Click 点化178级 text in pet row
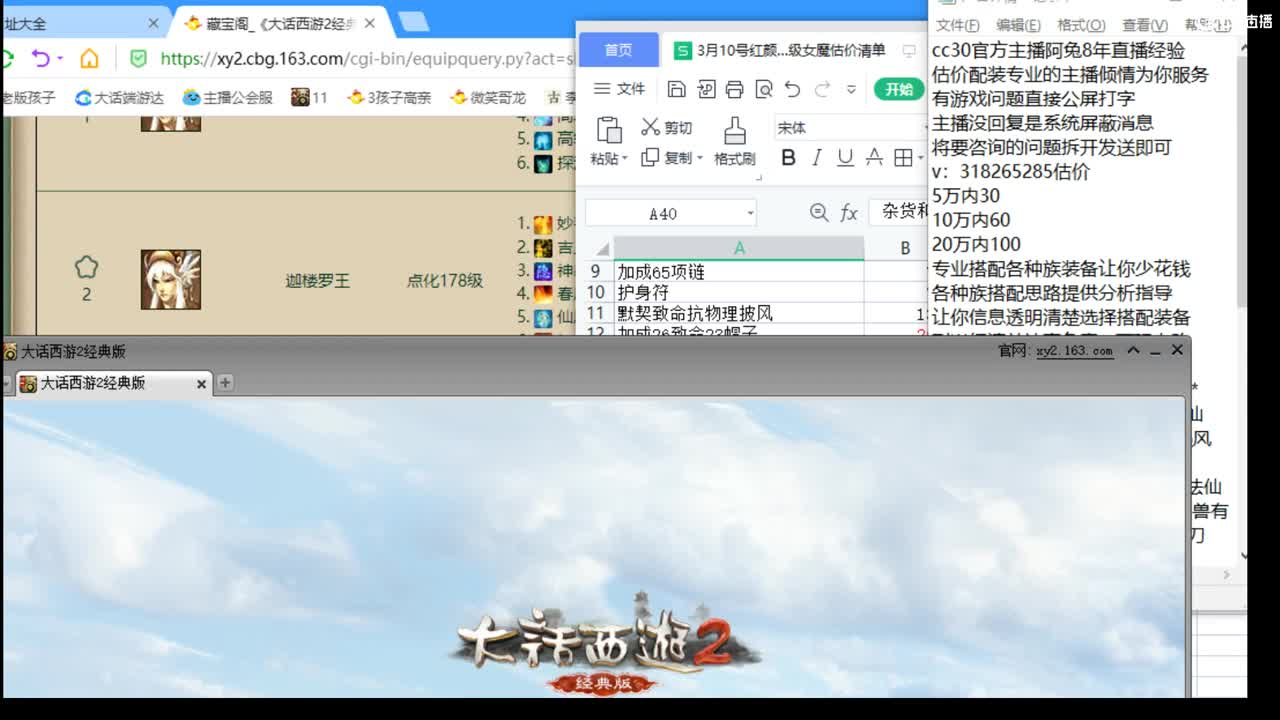This screenshot has width=1280, height=720. tap(445, 281)
